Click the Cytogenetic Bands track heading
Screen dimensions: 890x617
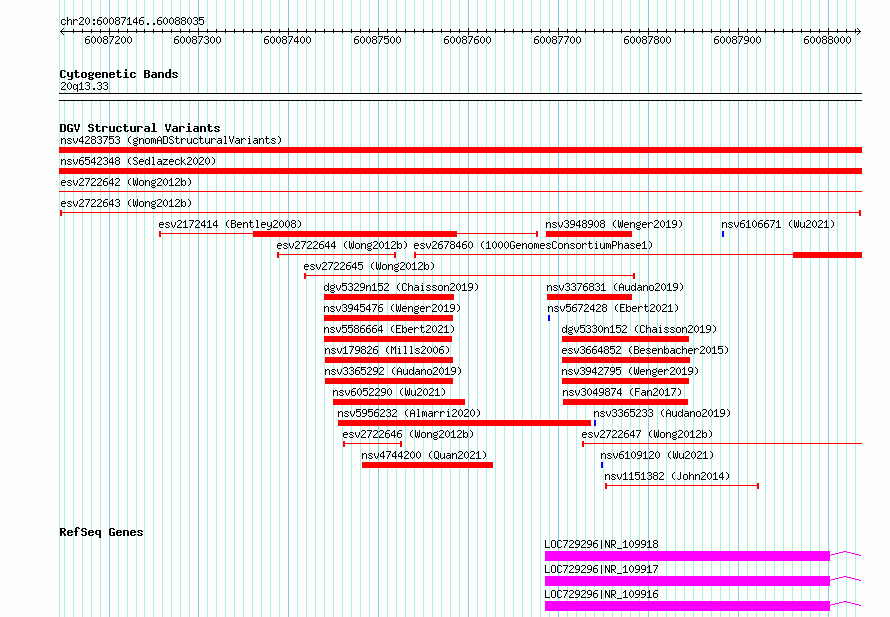click(x=119, y=74)
